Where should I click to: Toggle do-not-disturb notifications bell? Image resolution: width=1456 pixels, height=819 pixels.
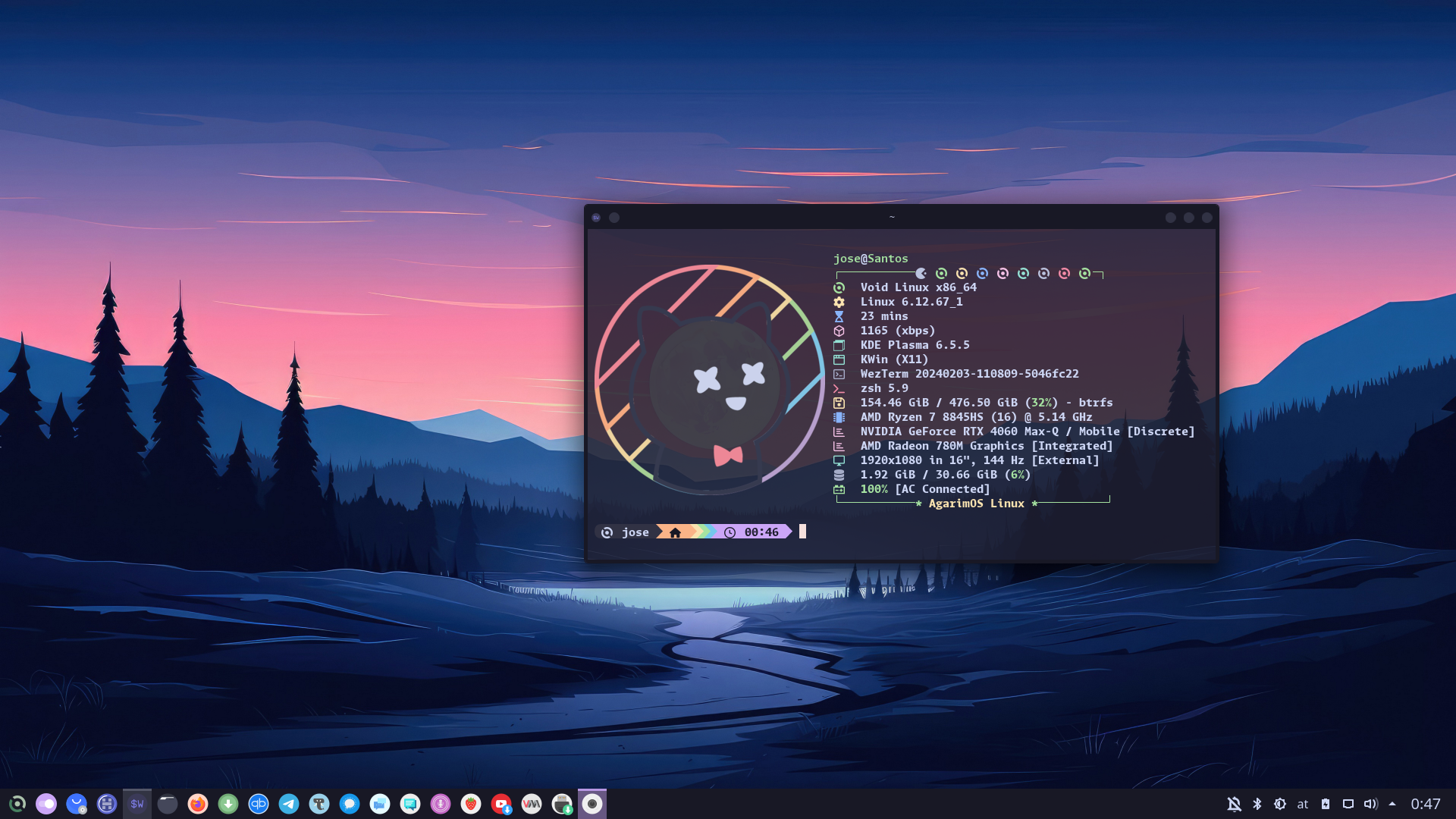pyautogui.click(x=1235, y=804)
